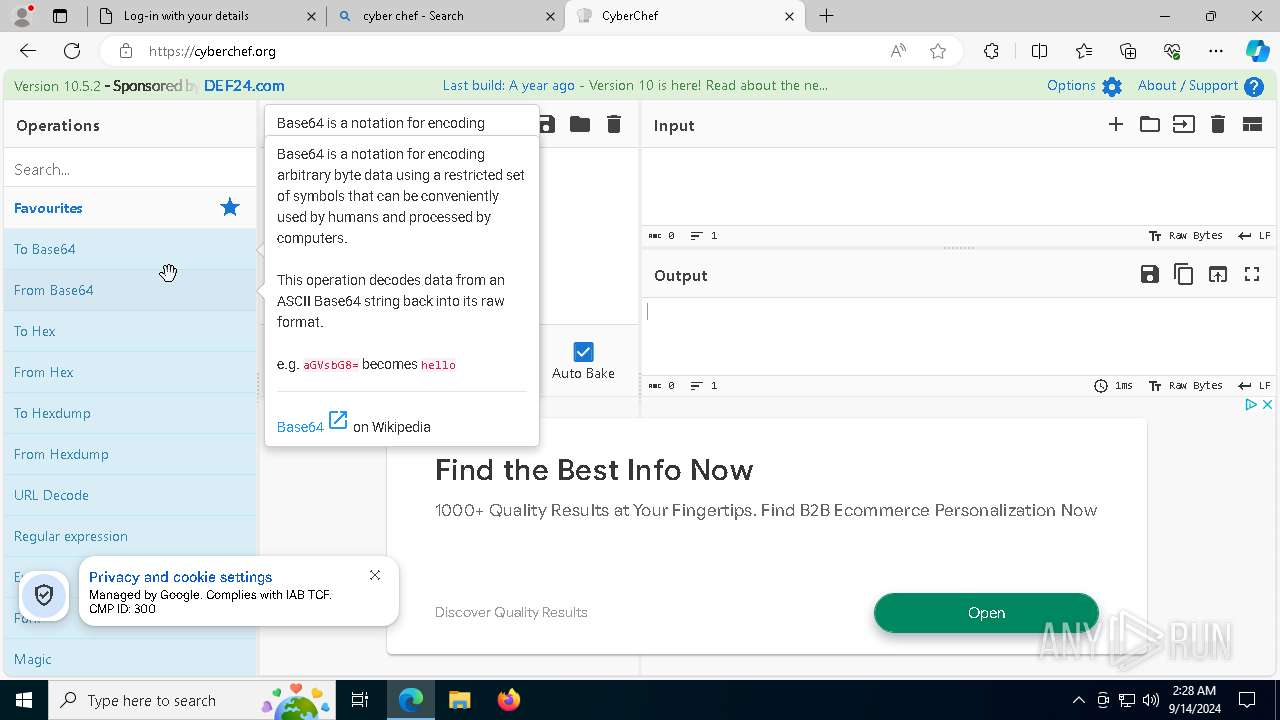Open folder as input icon
This screenshot has height=720, width=1280.
(1150, 124)
